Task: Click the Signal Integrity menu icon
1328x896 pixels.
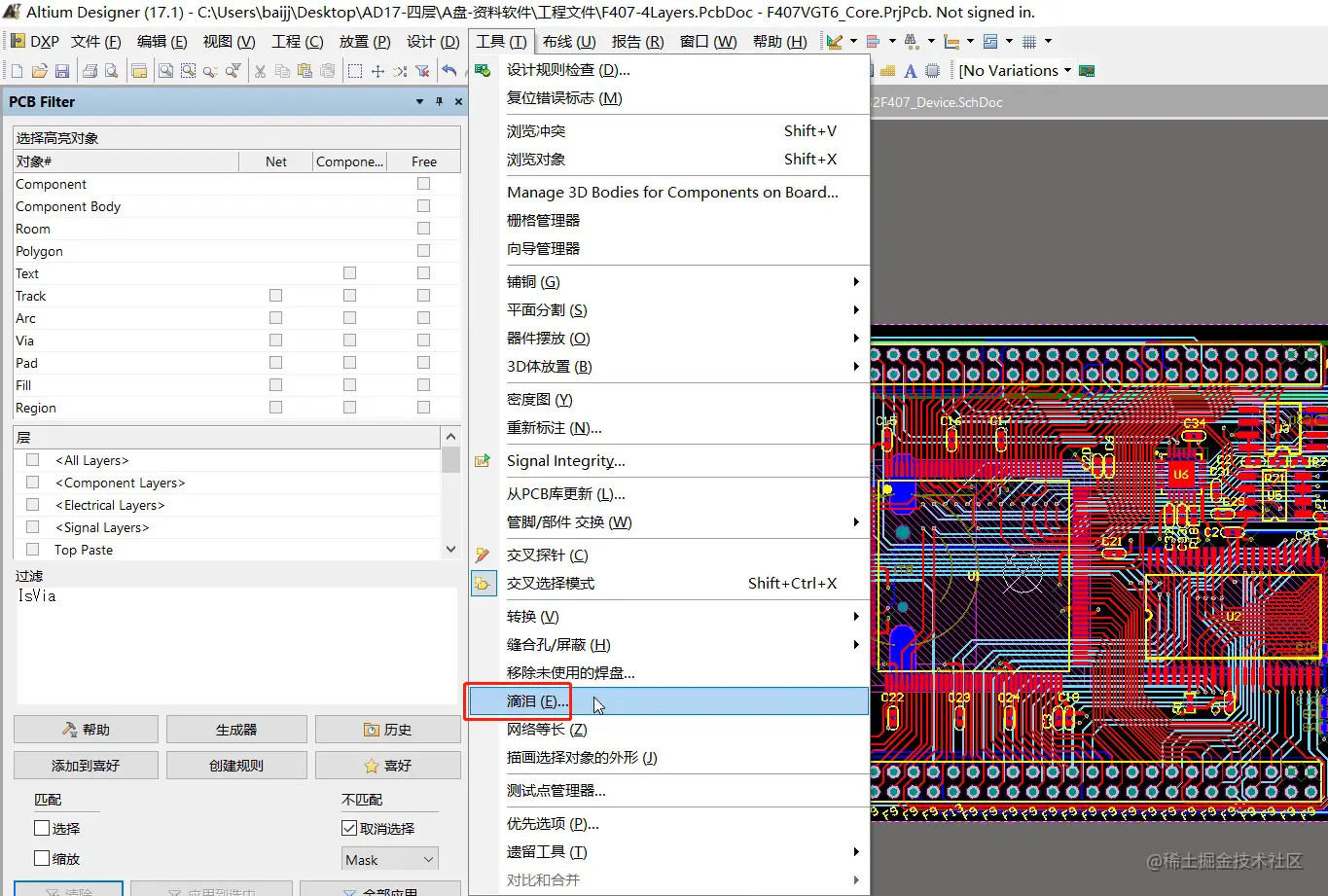Action: [483, 461]
